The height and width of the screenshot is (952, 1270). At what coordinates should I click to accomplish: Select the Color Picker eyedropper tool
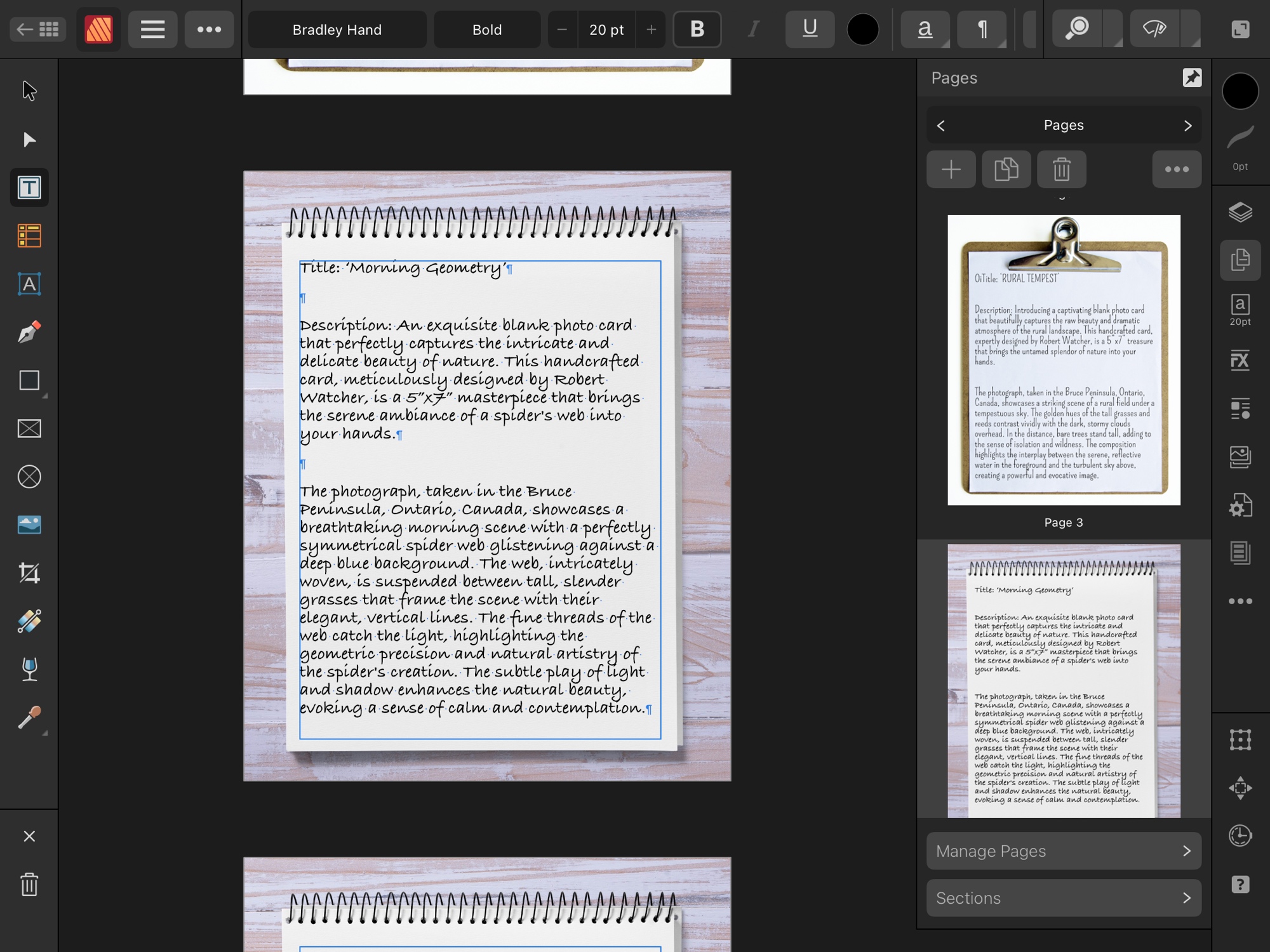point(29,718)
